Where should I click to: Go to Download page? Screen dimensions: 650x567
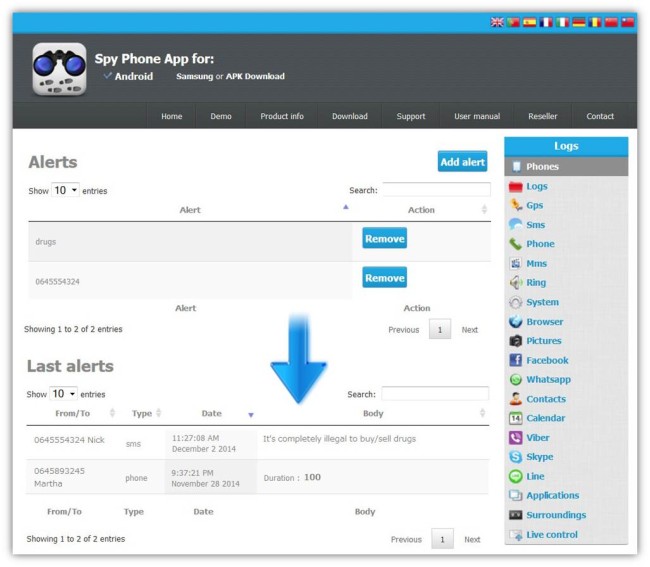pos(350,116)
